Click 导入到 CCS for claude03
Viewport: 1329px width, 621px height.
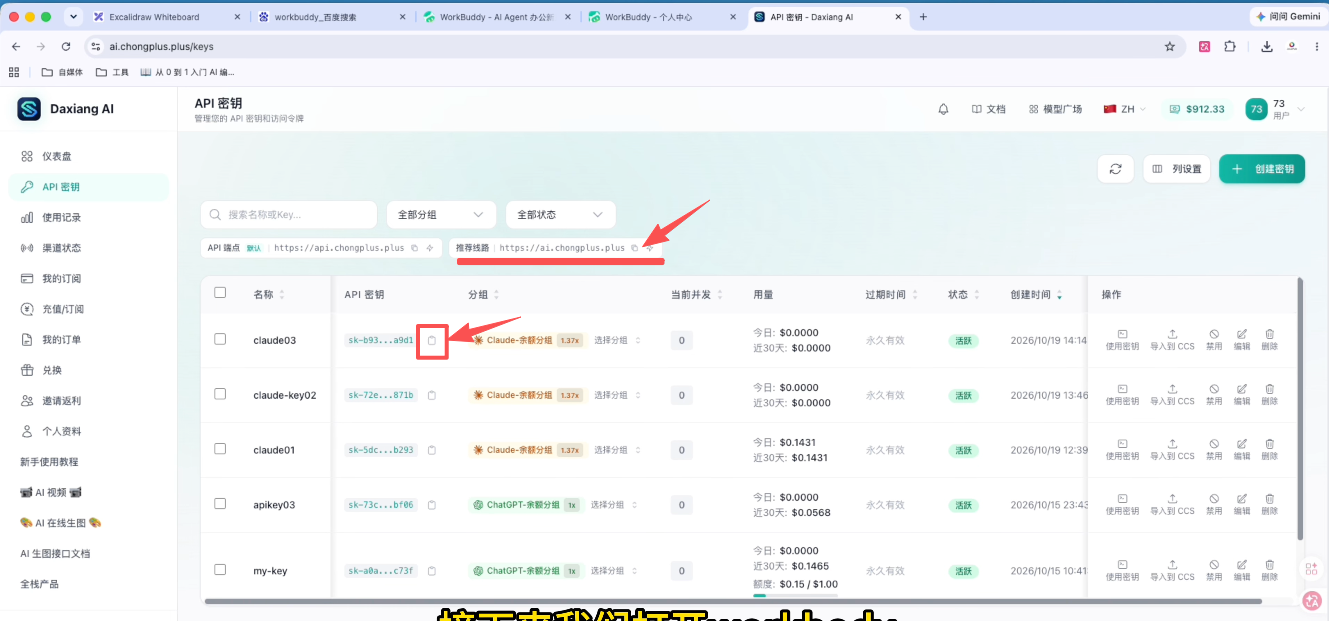[1172, 340]
